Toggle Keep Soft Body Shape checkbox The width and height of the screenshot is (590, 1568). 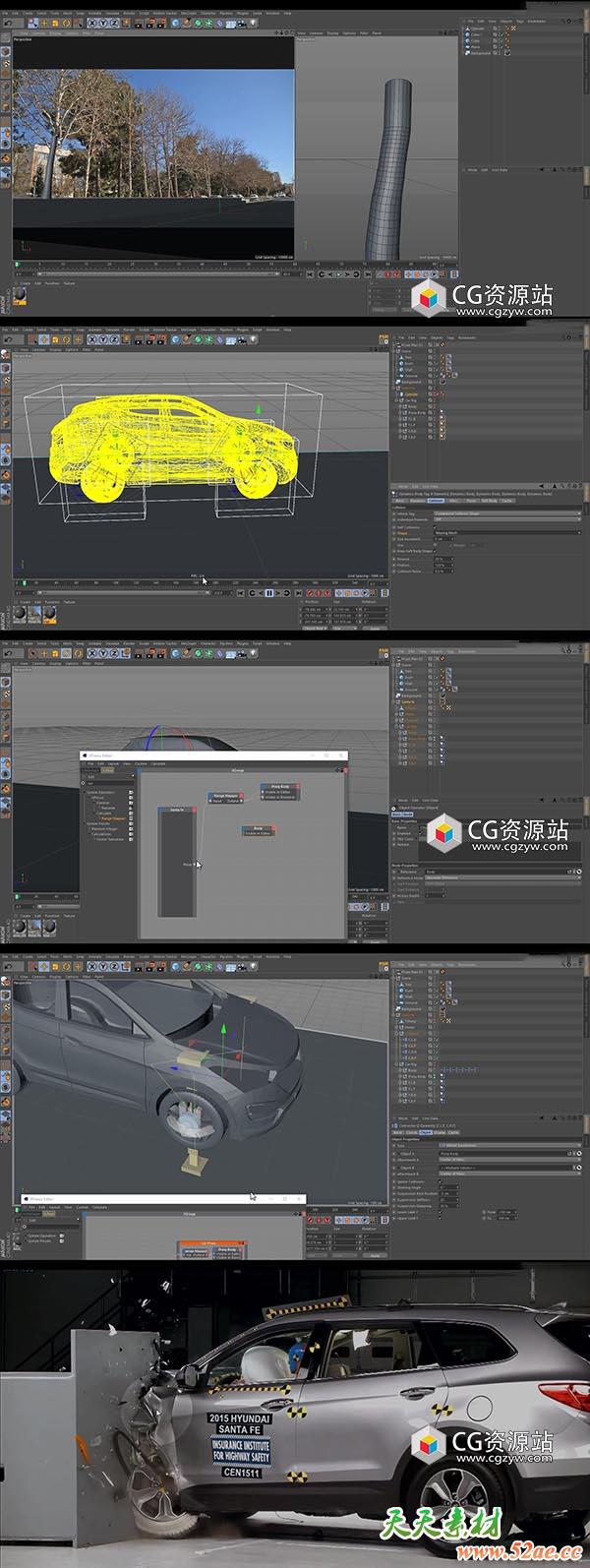(436, 552)
